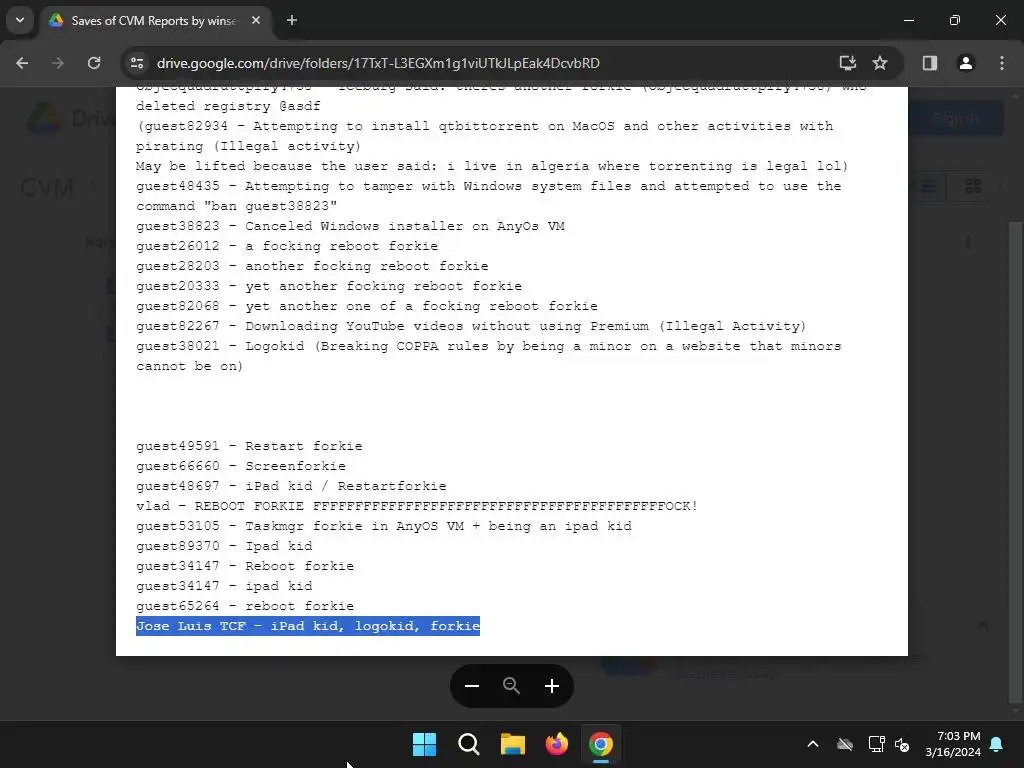Click the guest34147 Reboot forkie line
The height and width of the screenshot is (768, 1024).
(x=245, y=566)
